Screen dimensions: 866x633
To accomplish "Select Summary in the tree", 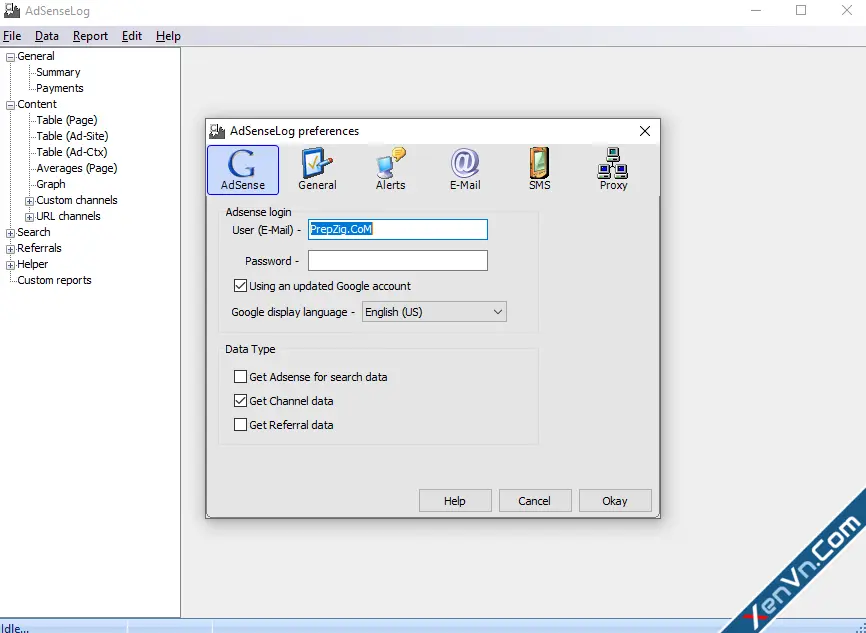I will [58, 72].
